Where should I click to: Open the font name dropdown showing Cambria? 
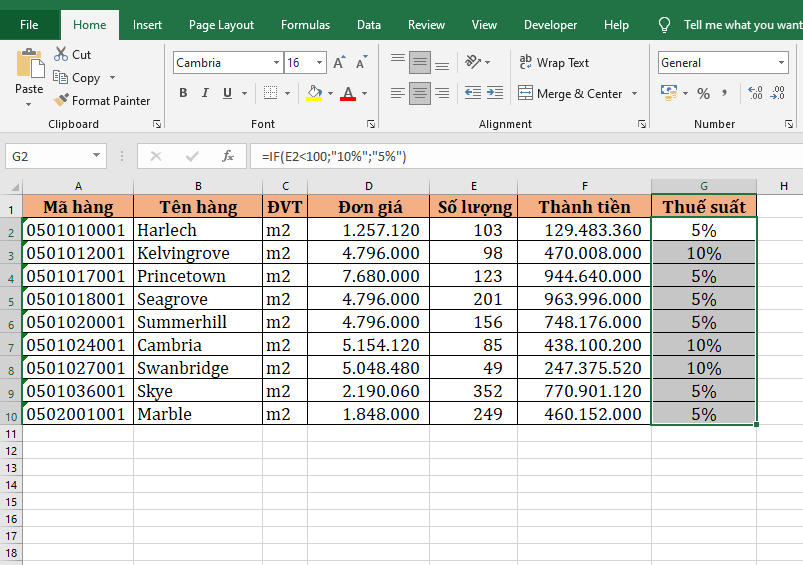276,63
